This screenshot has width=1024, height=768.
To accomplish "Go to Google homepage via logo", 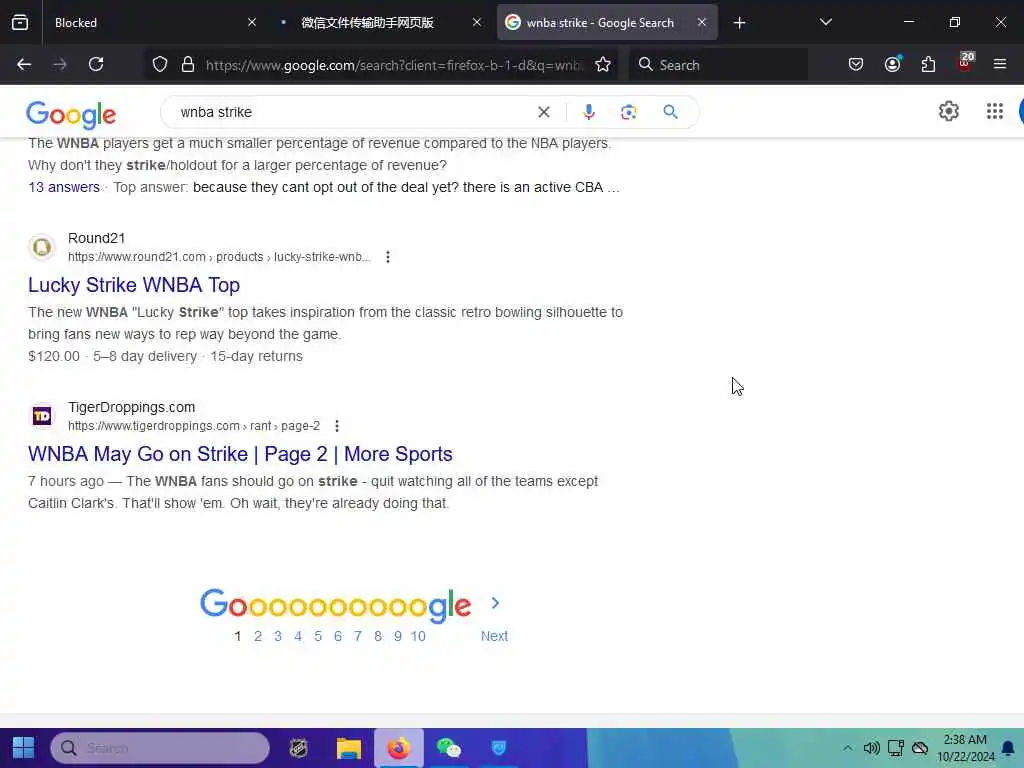I will [71, 114].
